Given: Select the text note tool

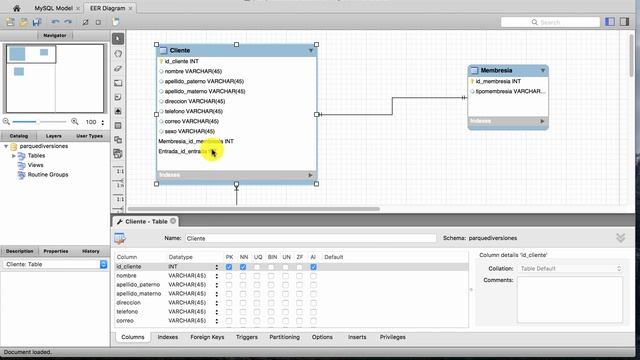Looking at the screenshot, I should 118,97.
